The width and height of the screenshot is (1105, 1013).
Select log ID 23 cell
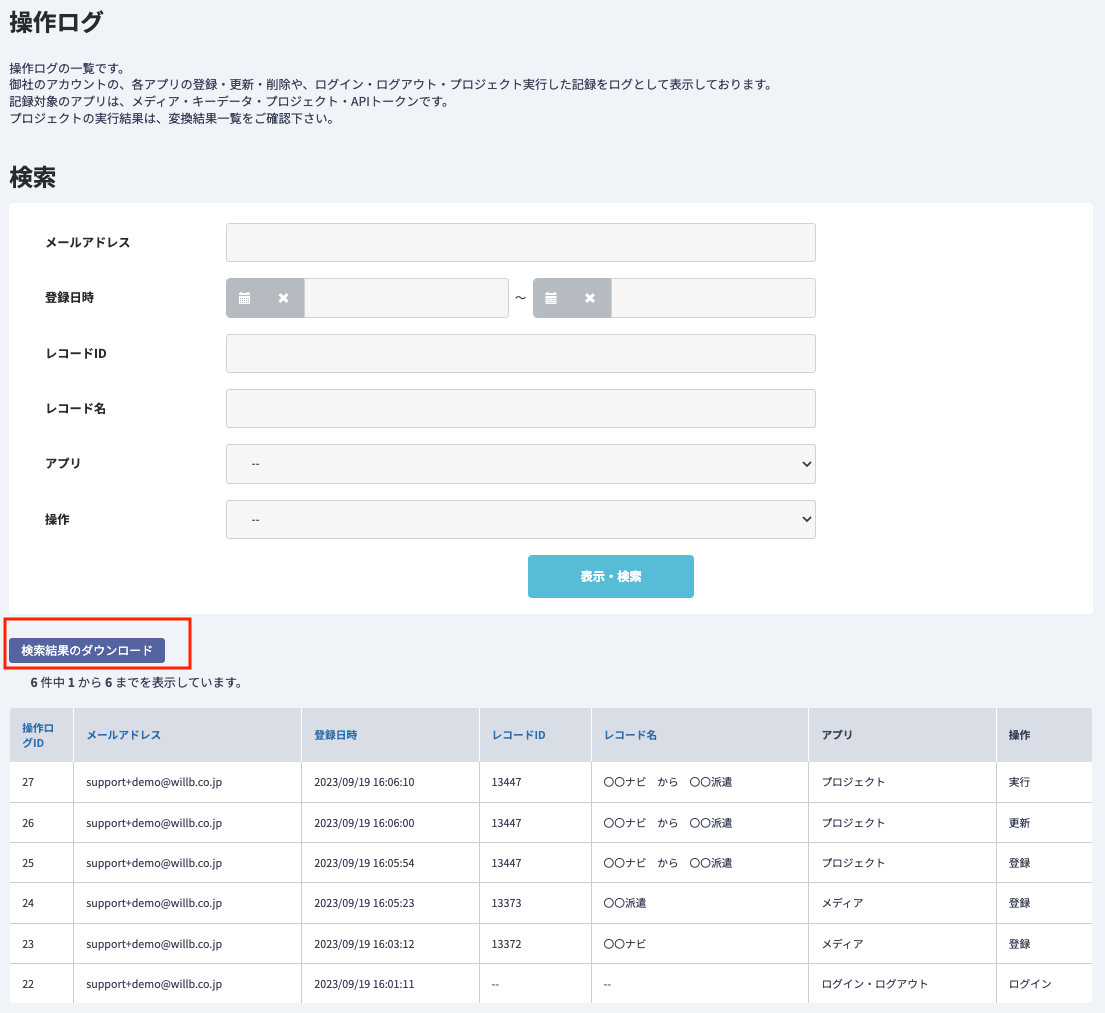(x=42, y=944)
